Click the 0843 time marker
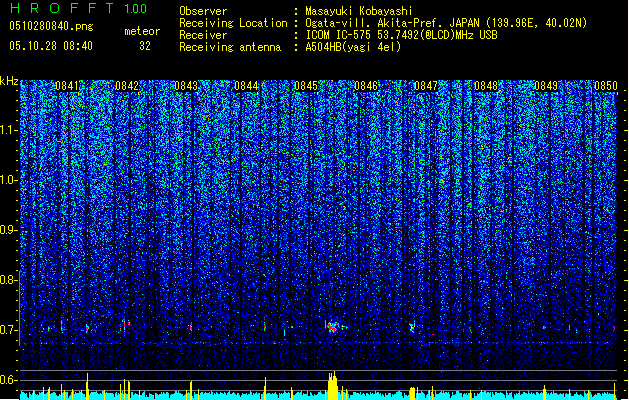 coord(186,86)
